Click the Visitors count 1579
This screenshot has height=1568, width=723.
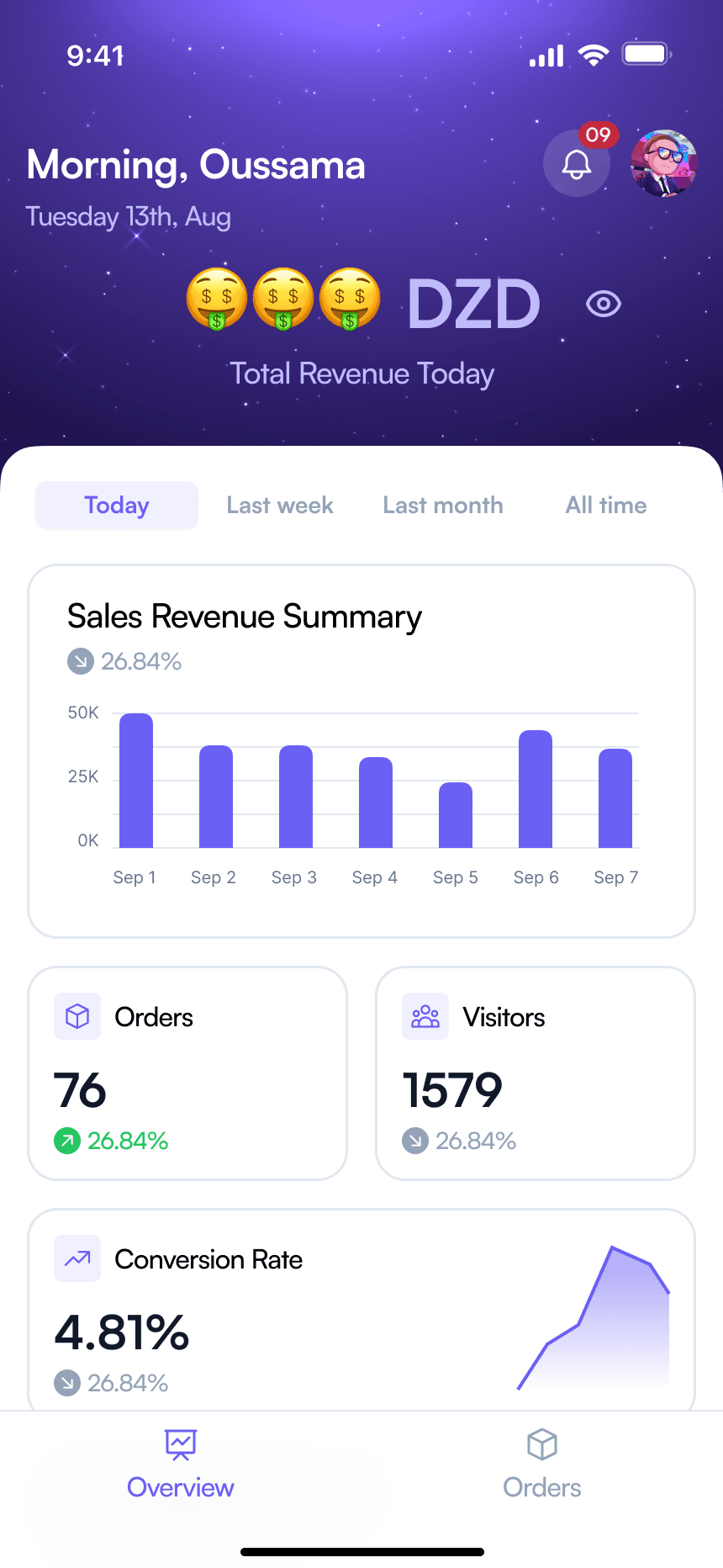coord(452,1090)
